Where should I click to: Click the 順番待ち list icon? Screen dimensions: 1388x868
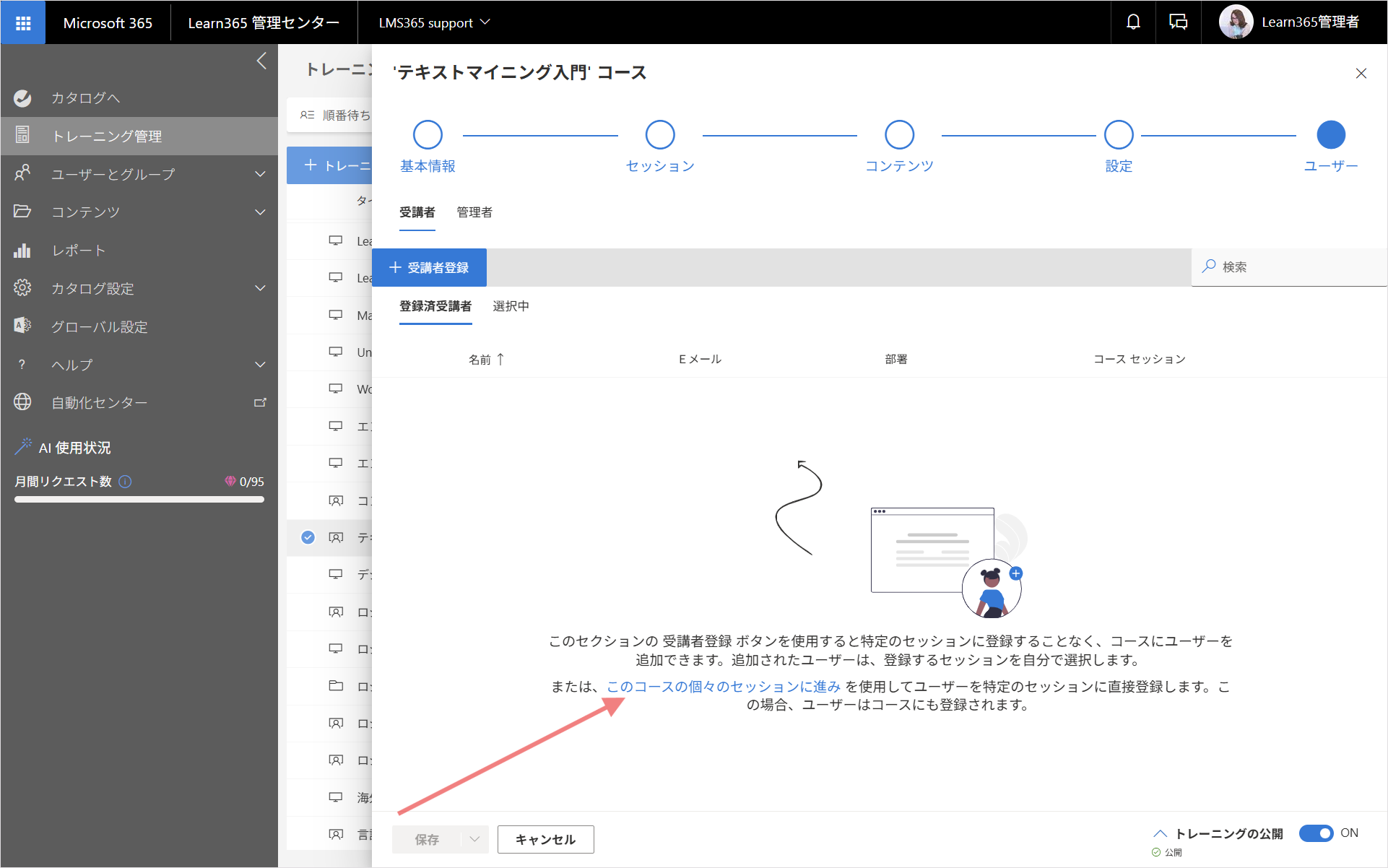point(308,115)
